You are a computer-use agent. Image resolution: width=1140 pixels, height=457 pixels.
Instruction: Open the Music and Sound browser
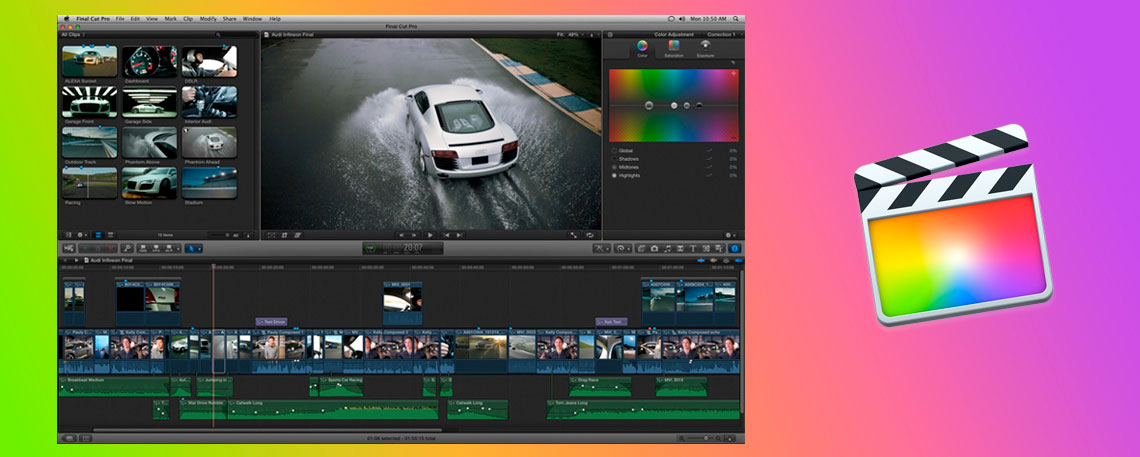point(667,248)
